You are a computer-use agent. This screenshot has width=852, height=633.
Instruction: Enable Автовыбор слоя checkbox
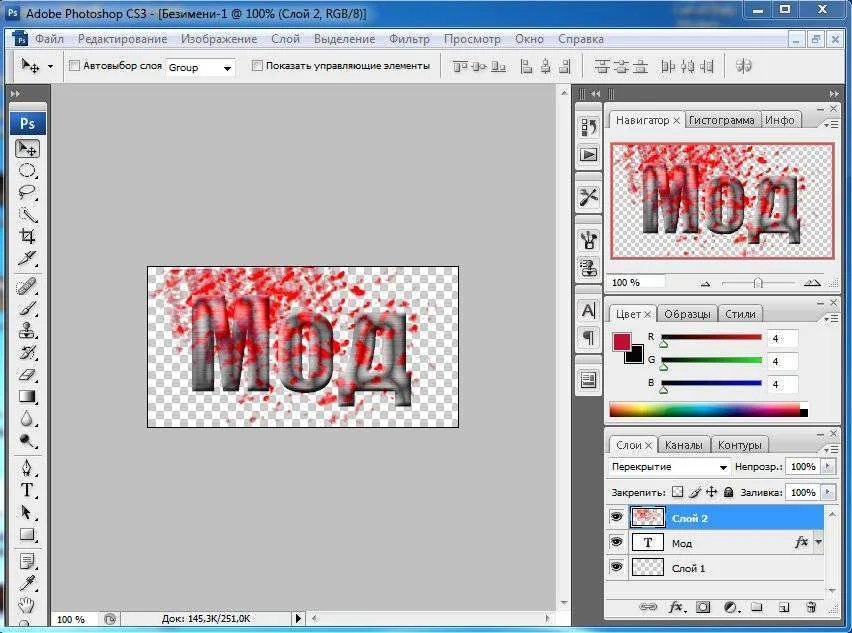(74, 66)
